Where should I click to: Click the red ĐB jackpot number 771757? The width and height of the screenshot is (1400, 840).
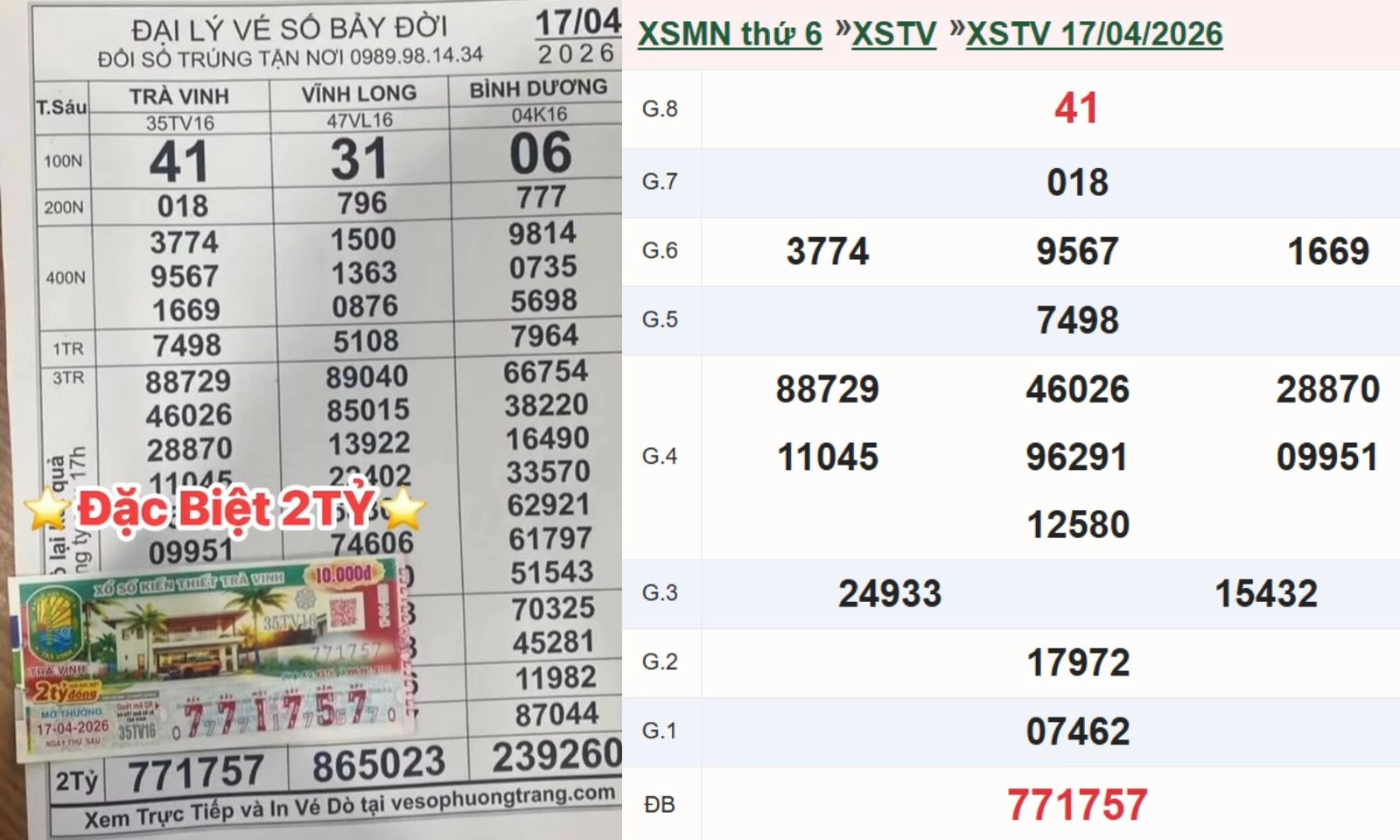(1077, 804)
